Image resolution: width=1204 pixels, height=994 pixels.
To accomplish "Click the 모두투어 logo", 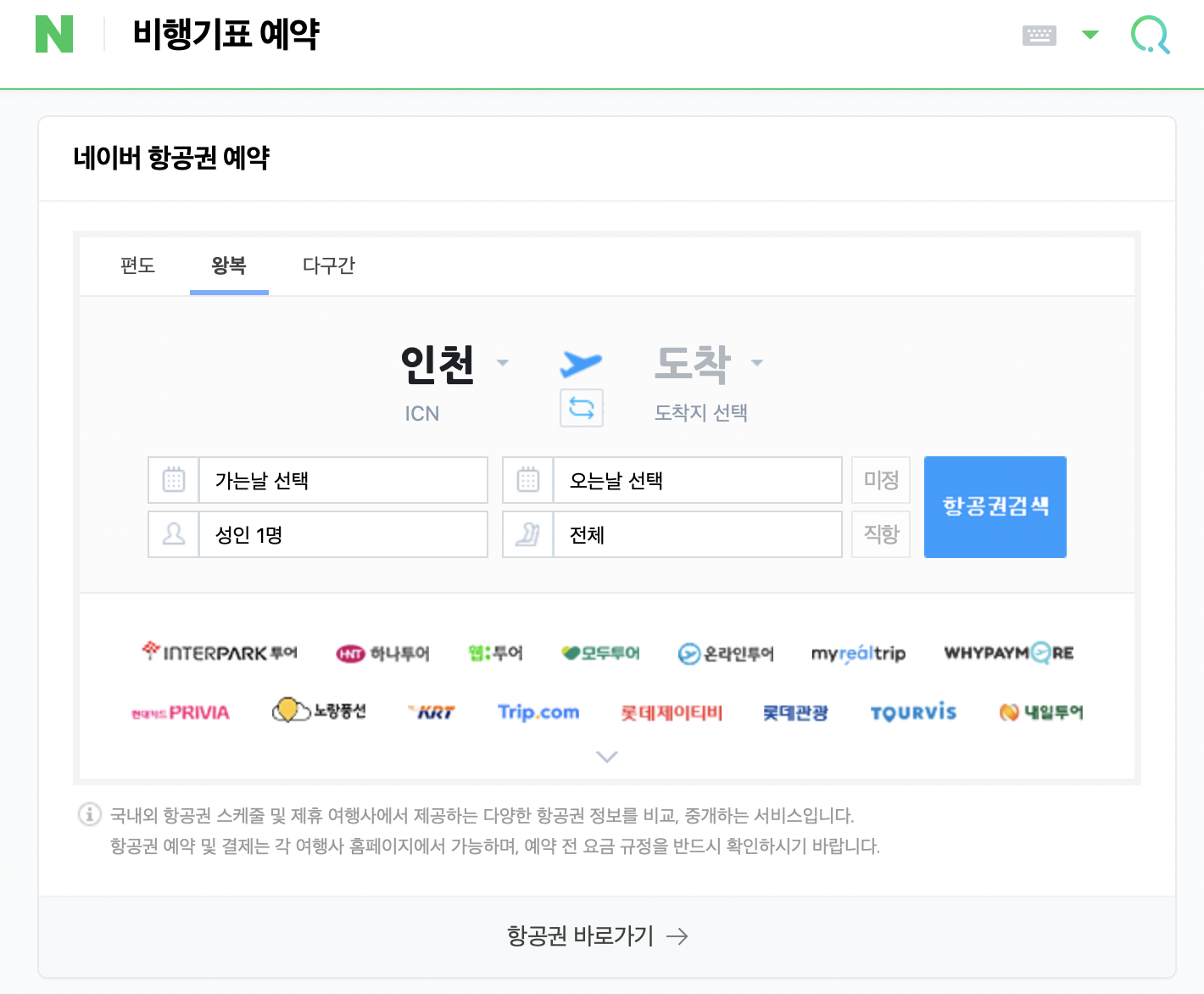I will coord(600,653).
